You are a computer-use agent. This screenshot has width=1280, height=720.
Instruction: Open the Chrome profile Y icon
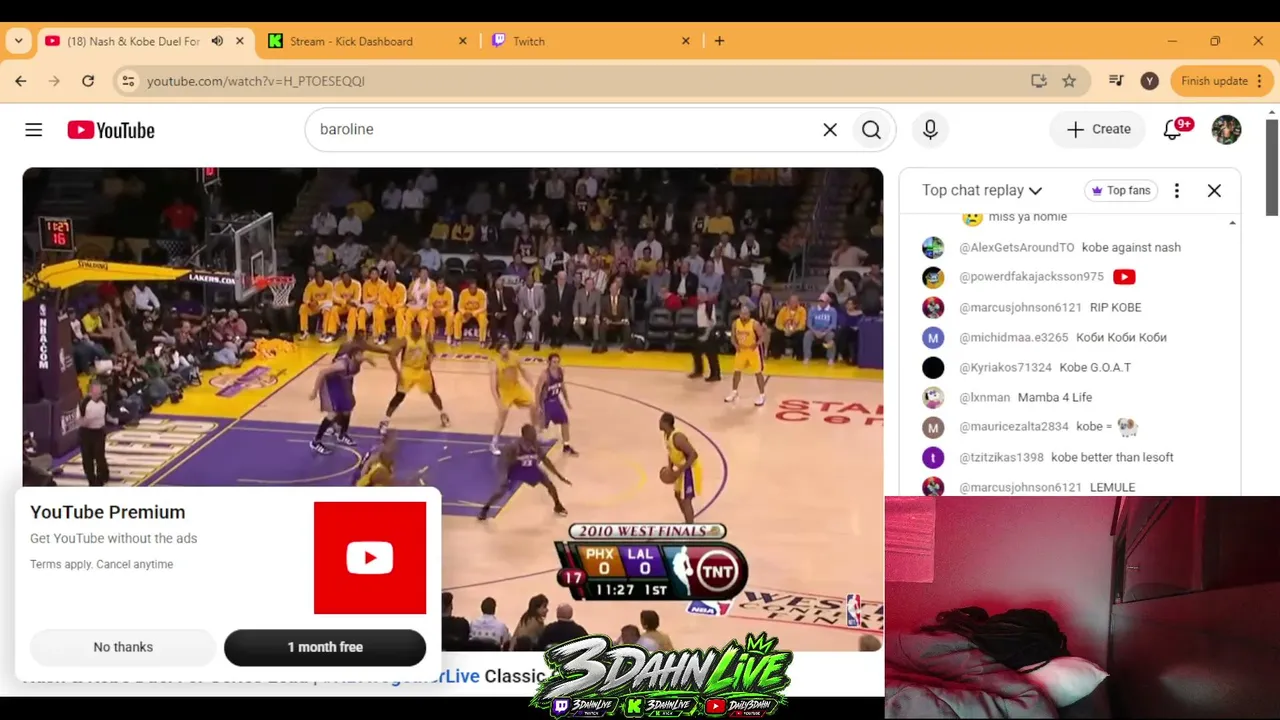pos(1150,81)
